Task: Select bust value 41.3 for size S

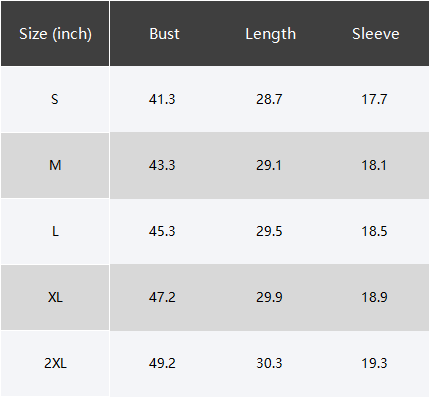Action: (x=162, y=99)
